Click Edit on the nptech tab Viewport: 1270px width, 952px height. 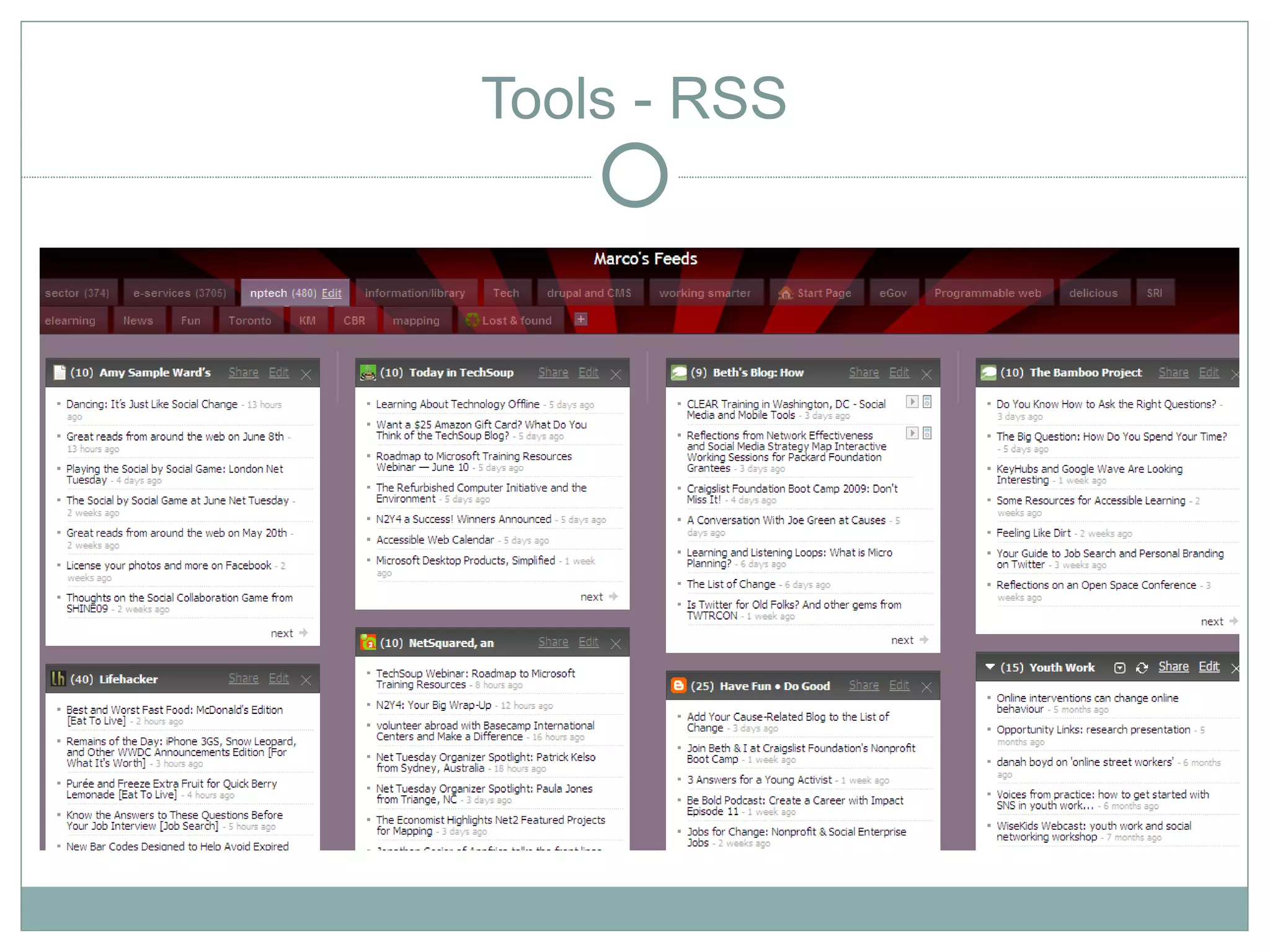(x=332, y=293)
